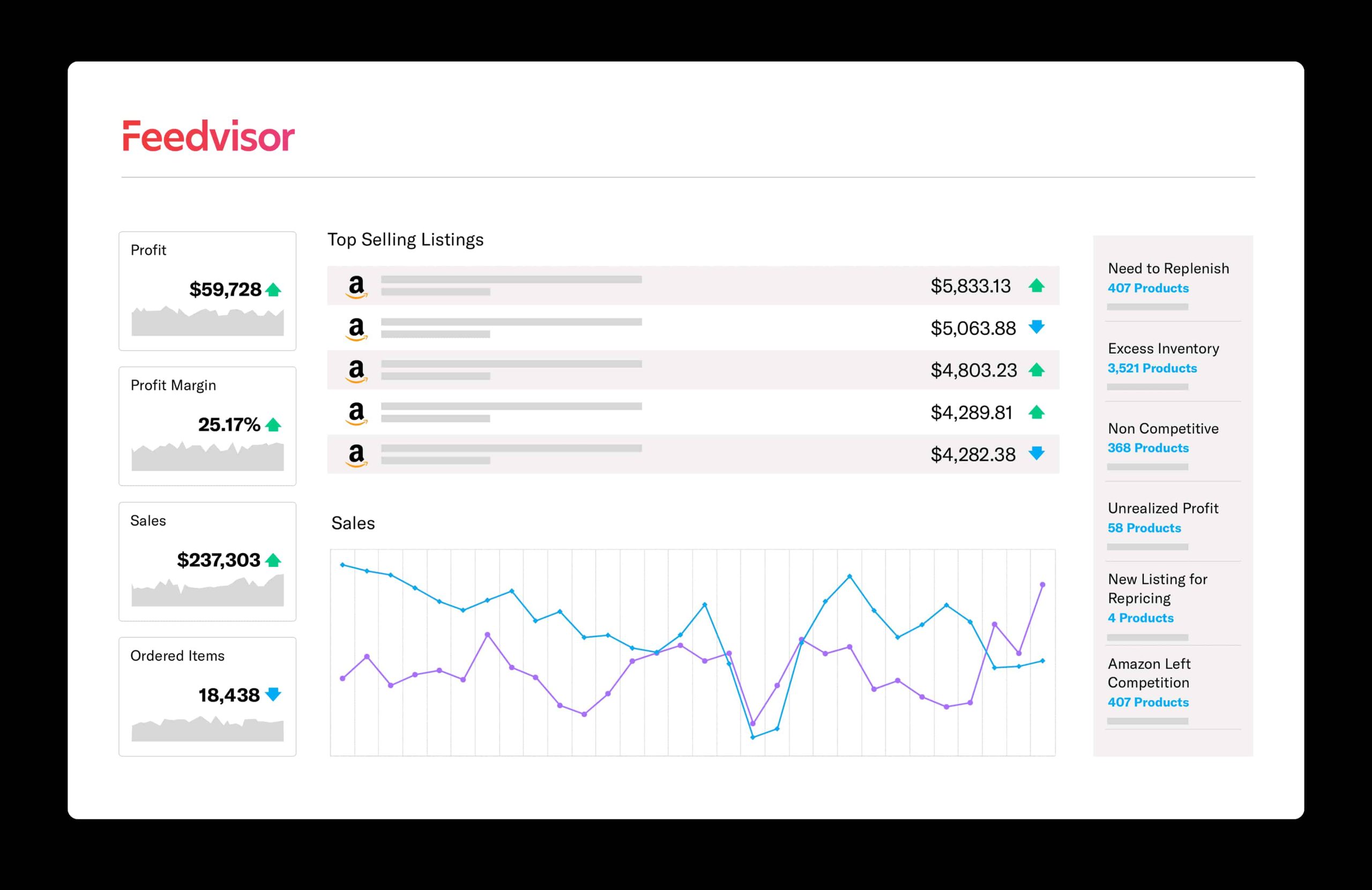The height and width of the screenshot is (890, 1372).
Task: Click last purple data point in Sales chart
Action: 1042,585
